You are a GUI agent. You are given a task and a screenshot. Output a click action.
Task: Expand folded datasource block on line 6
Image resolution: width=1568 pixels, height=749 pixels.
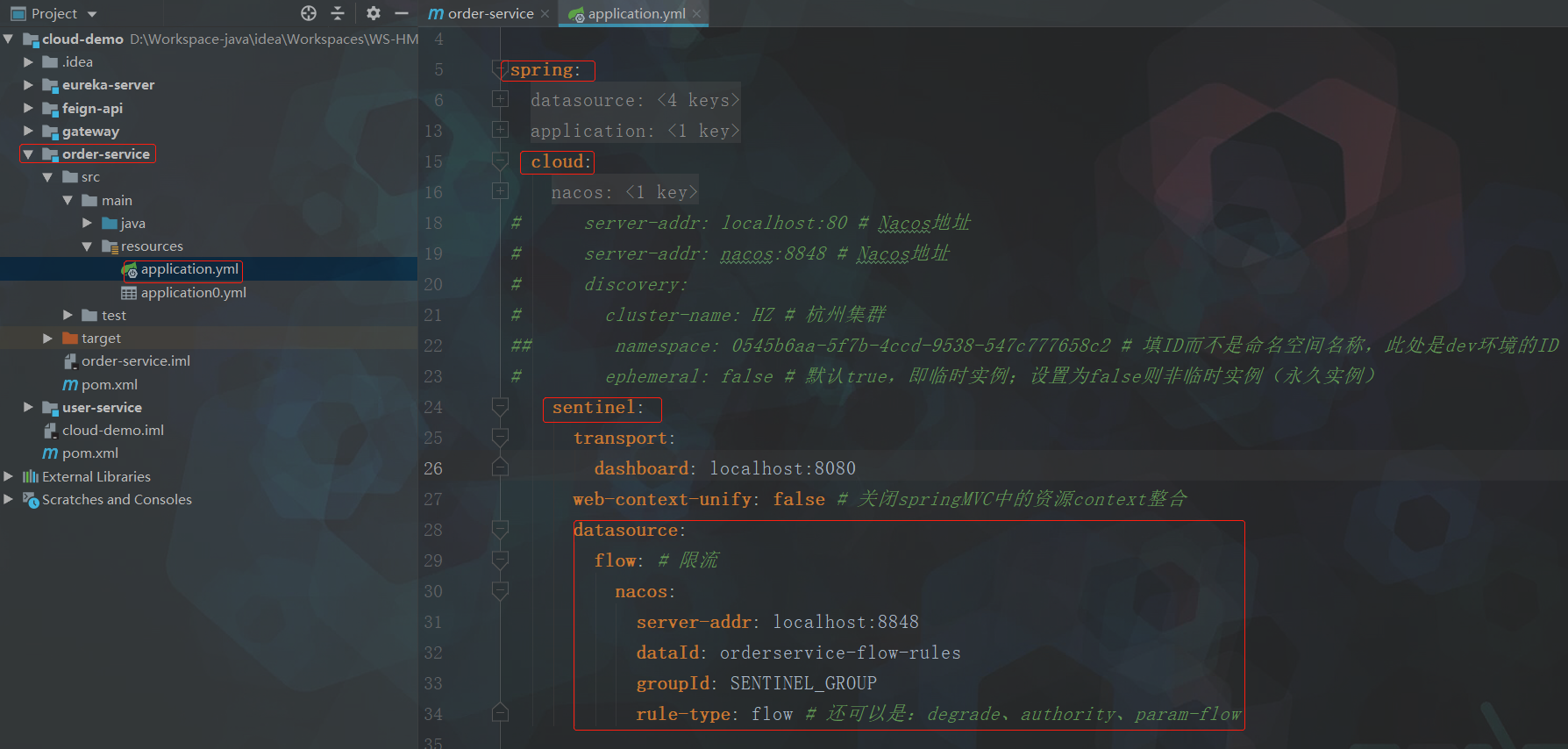point(500,100)
